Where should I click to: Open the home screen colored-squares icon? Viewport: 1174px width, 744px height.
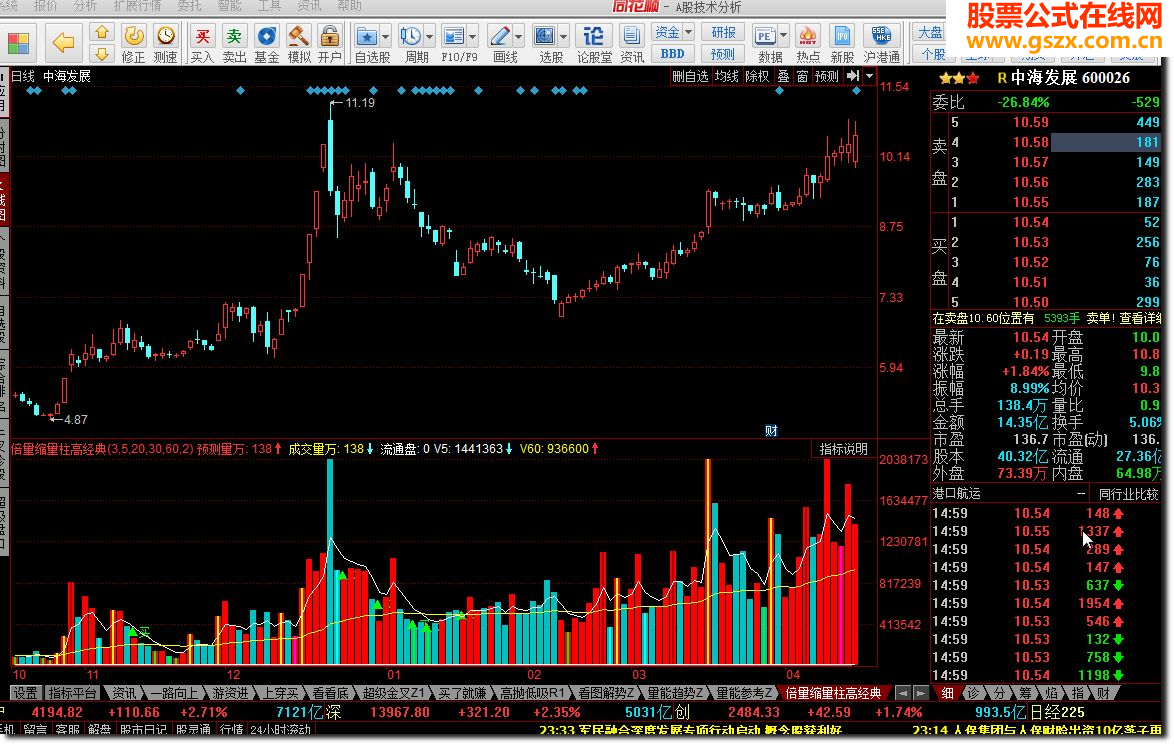[19, 43]
